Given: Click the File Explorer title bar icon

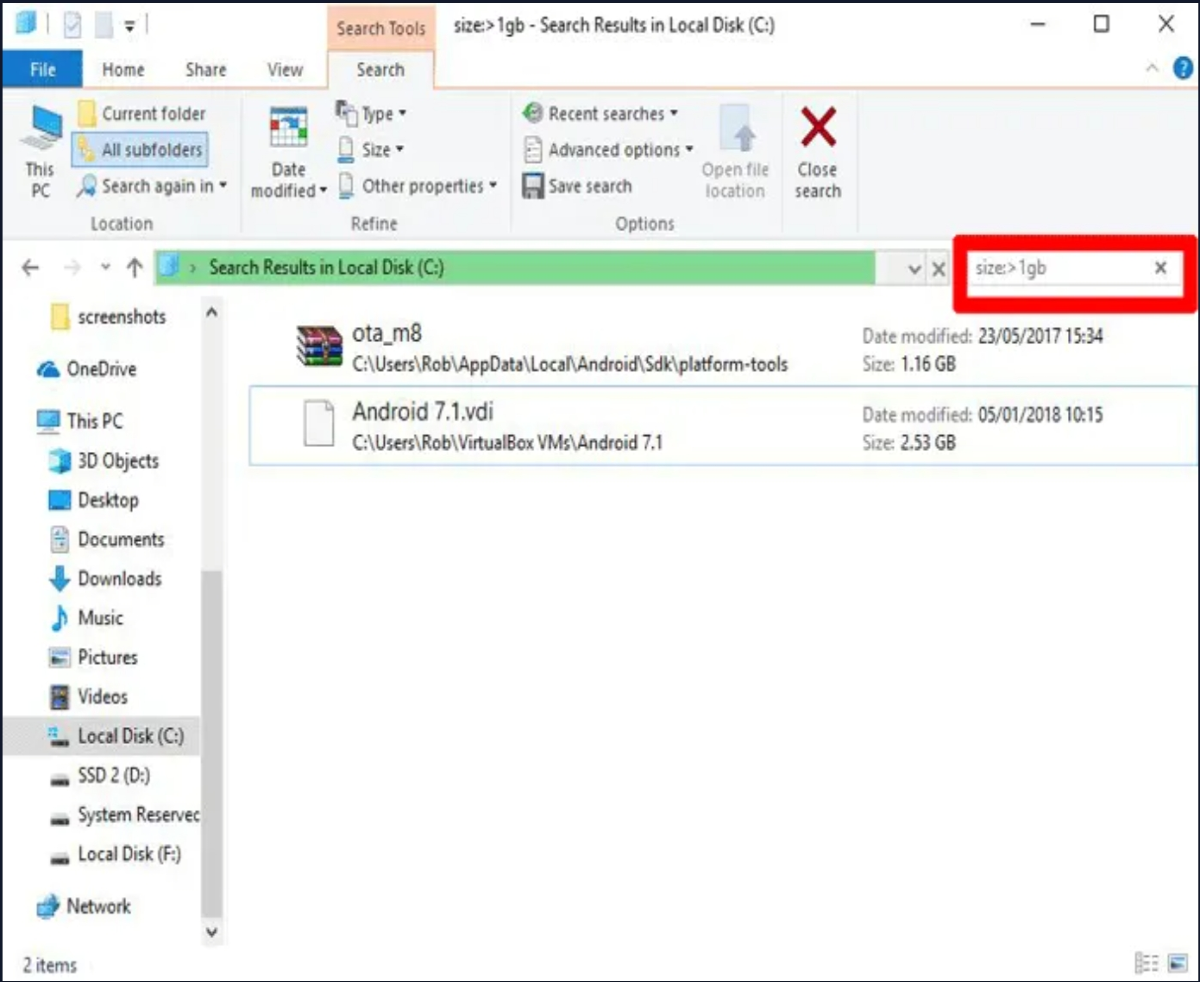Looking at the screenshot, I should tap(25, 24).
